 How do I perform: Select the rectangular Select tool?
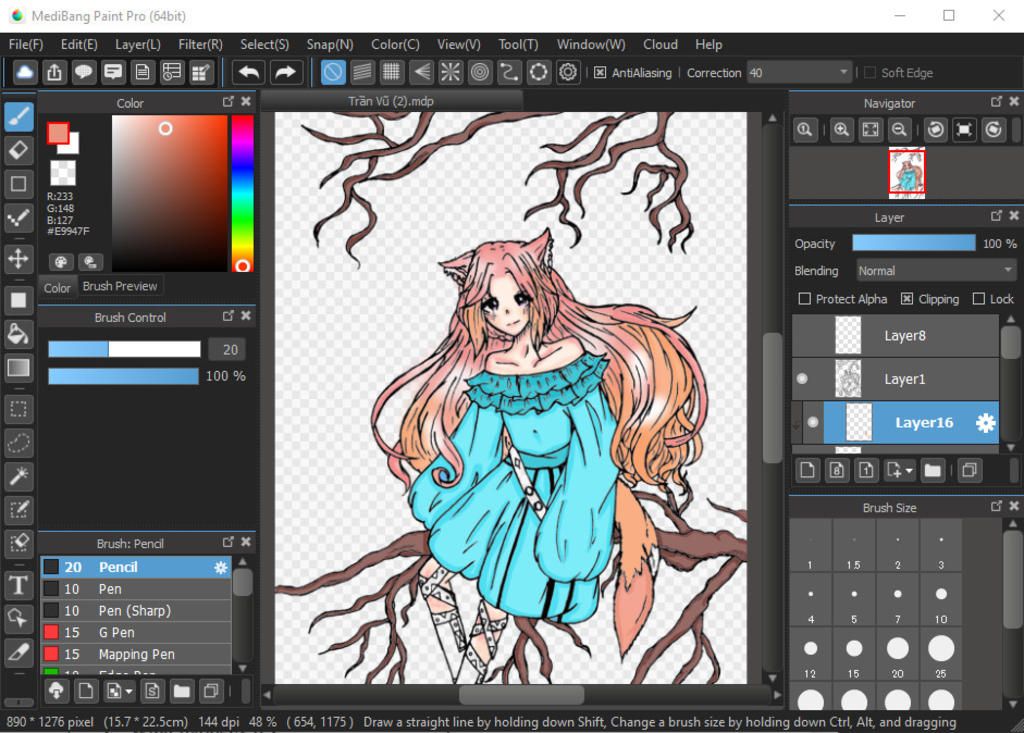18,410
